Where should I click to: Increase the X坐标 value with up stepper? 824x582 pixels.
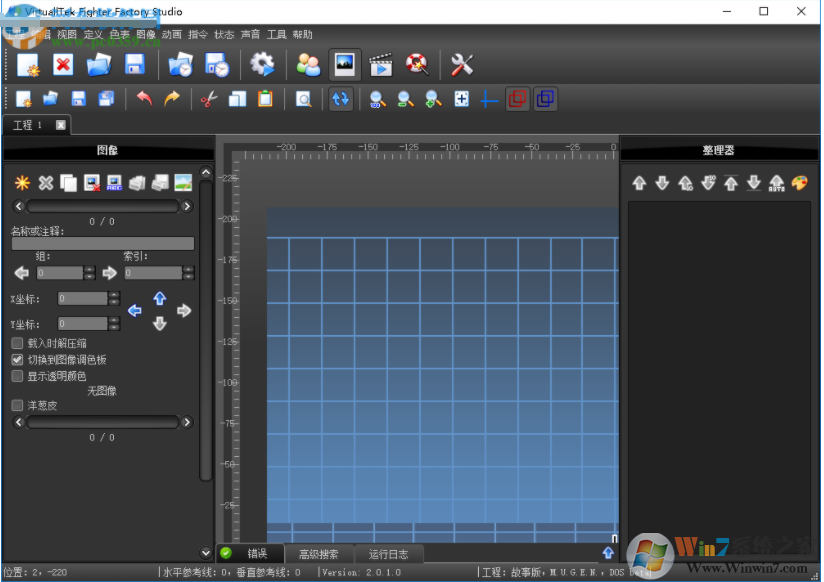(114, 295)
